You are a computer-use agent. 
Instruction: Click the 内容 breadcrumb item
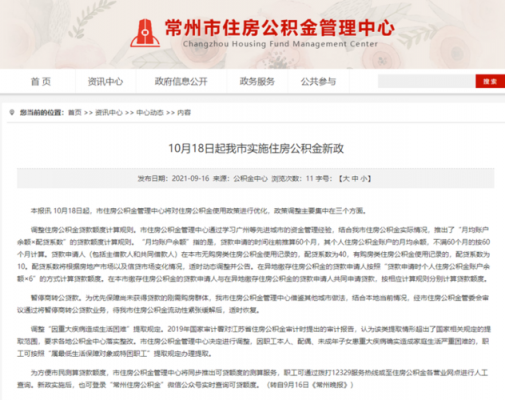[x=184, y=112]
